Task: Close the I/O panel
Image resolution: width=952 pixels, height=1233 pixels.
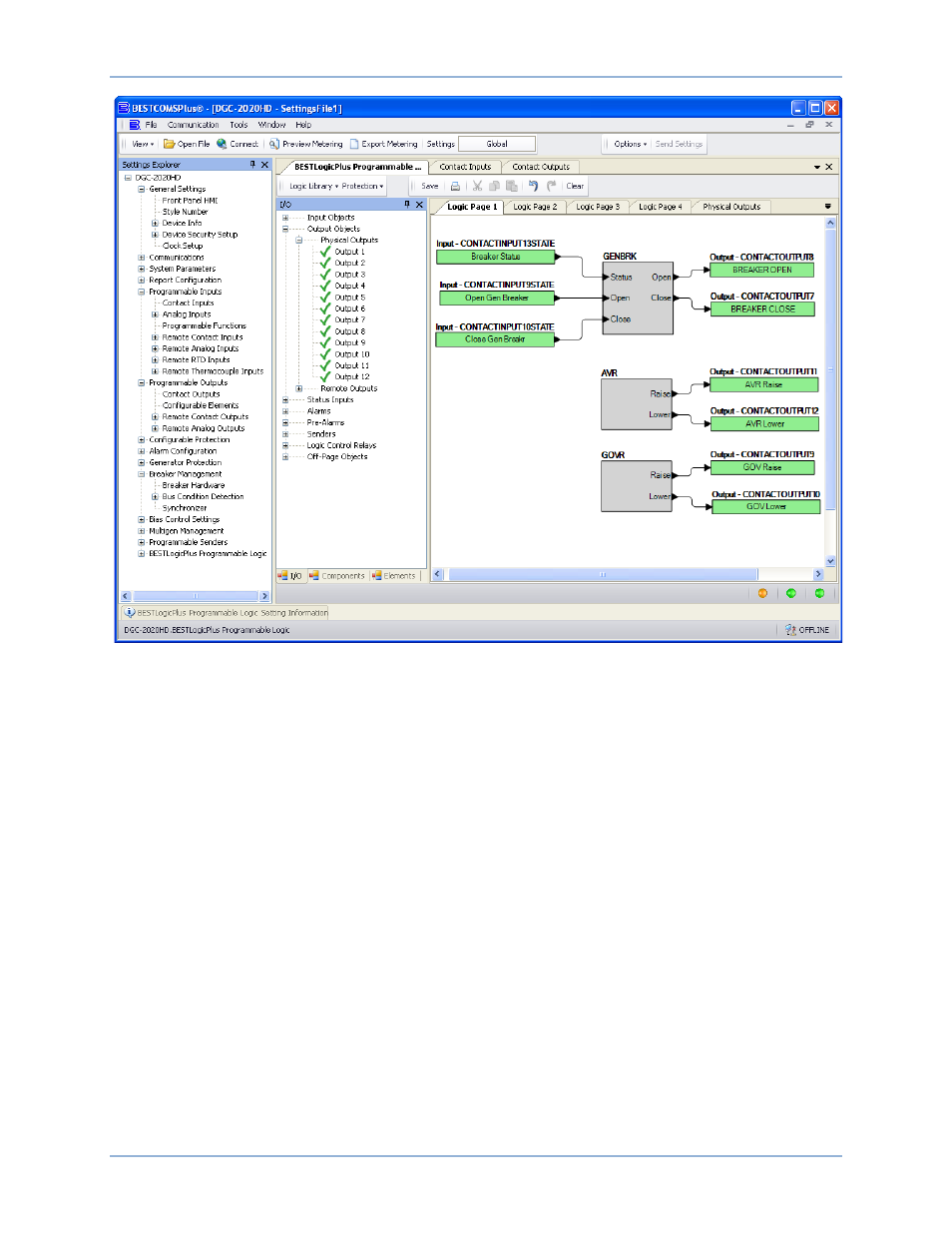Action: pos(419,205)
